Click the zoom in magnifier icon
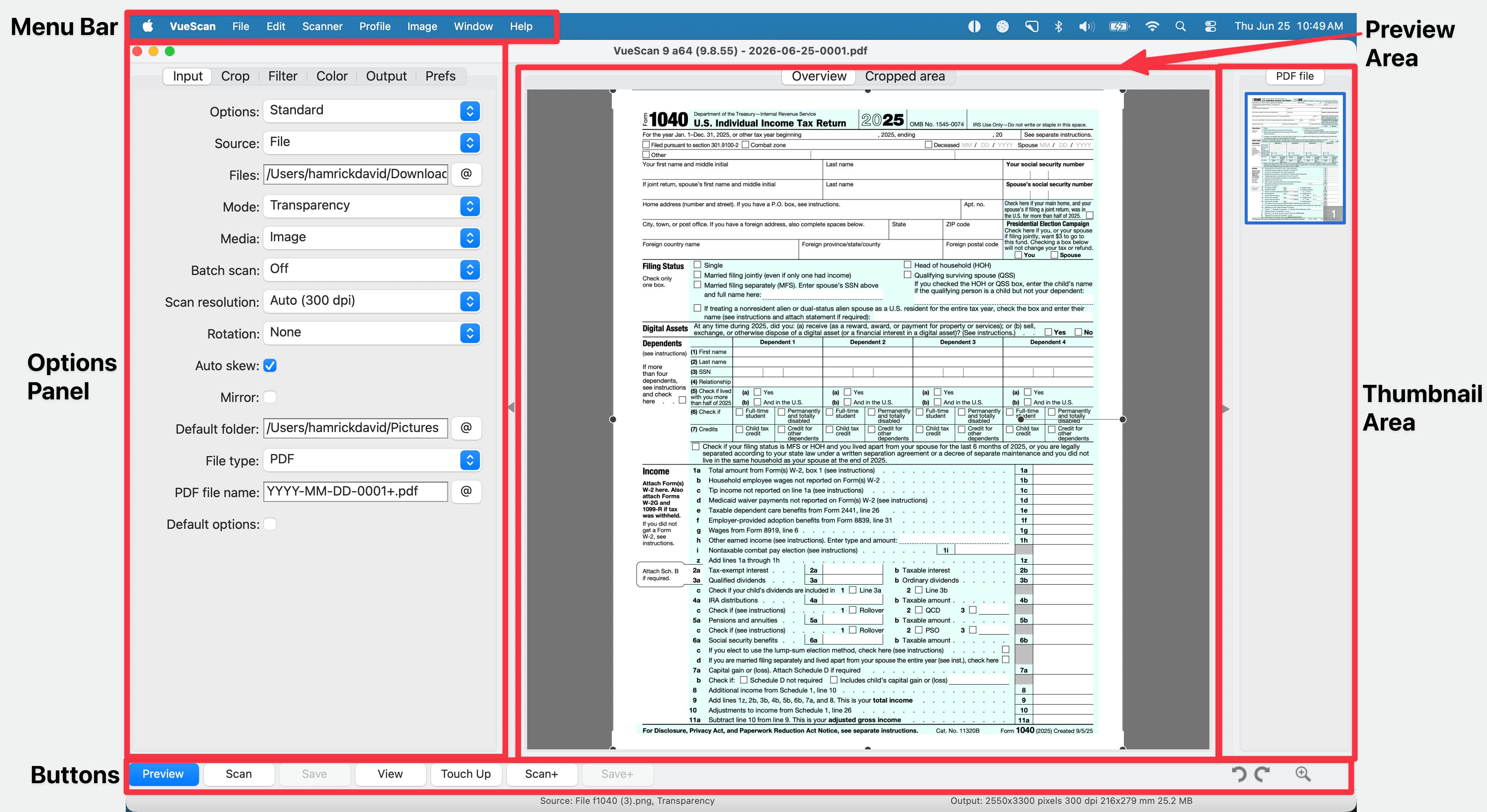 point(1303,774)
